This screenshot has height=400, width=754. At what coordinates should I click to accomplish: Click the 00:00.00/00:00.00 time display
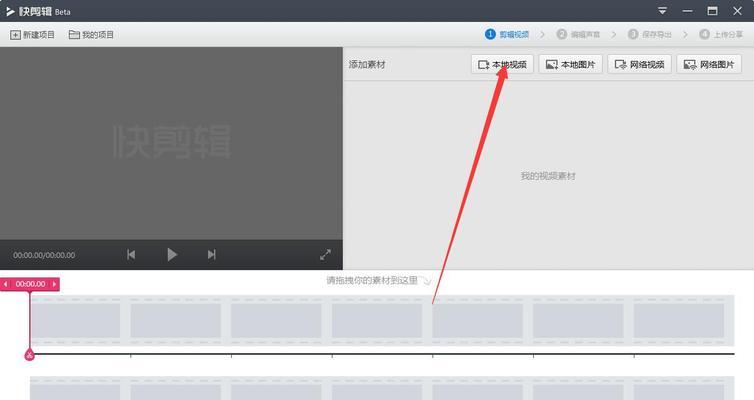(44, 255)
